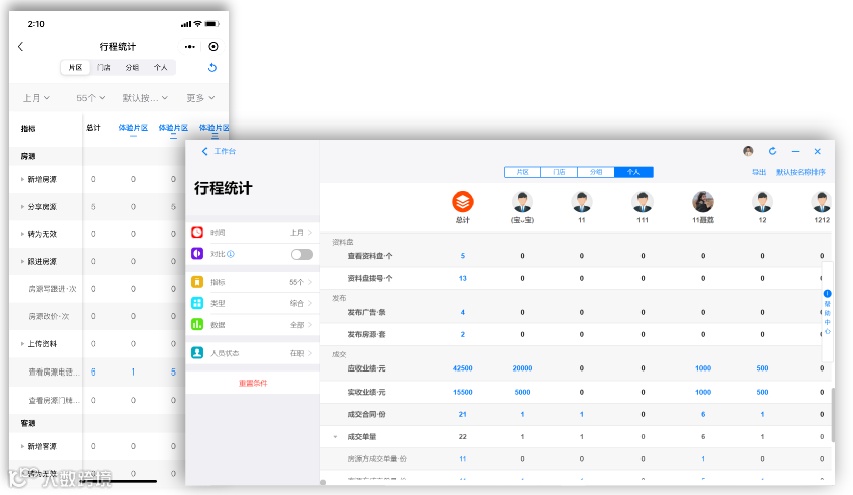Screen dimensions: 853x495
Task: Click the avatar of user 111
Action: coord(642,202)
